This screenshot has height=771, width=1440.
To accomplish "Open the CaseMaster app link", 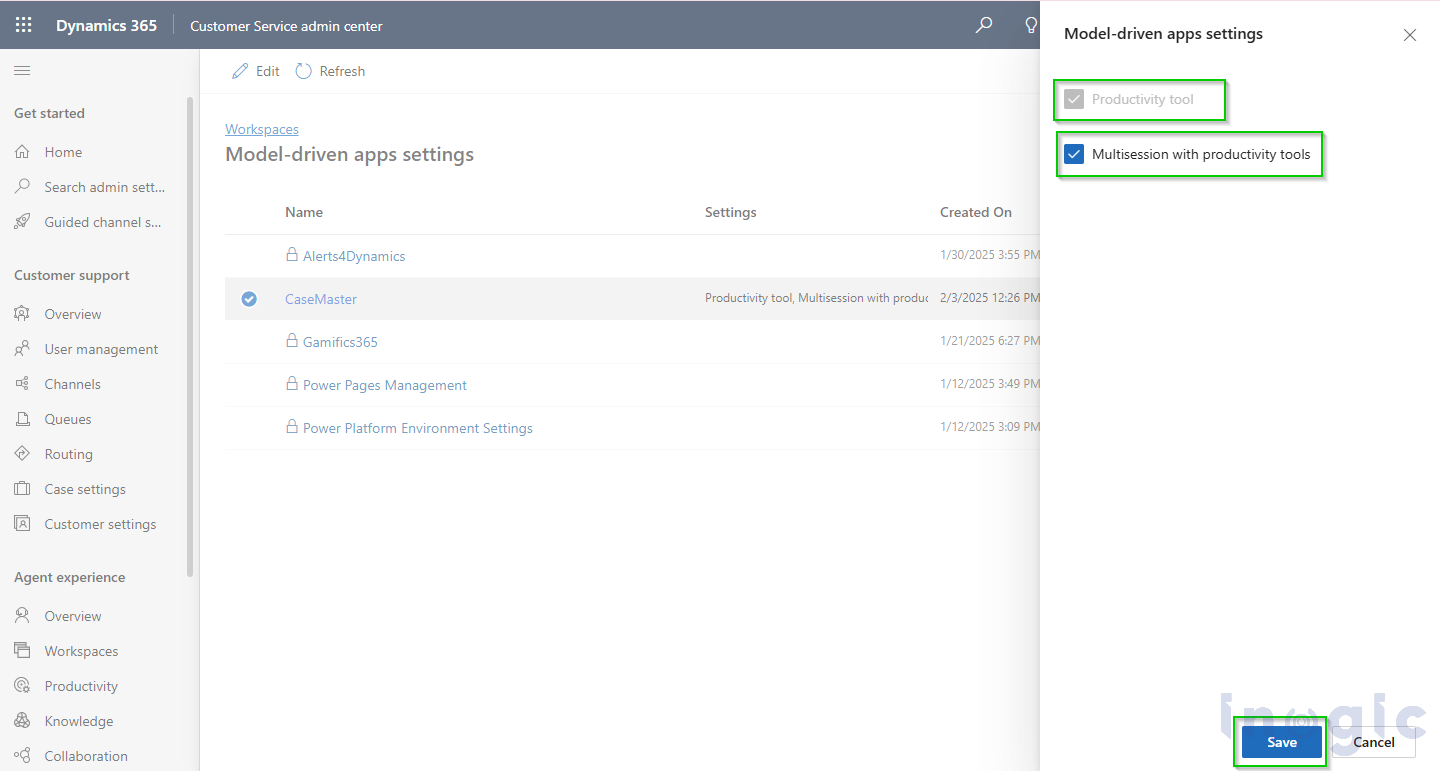I will pos(321,299).
